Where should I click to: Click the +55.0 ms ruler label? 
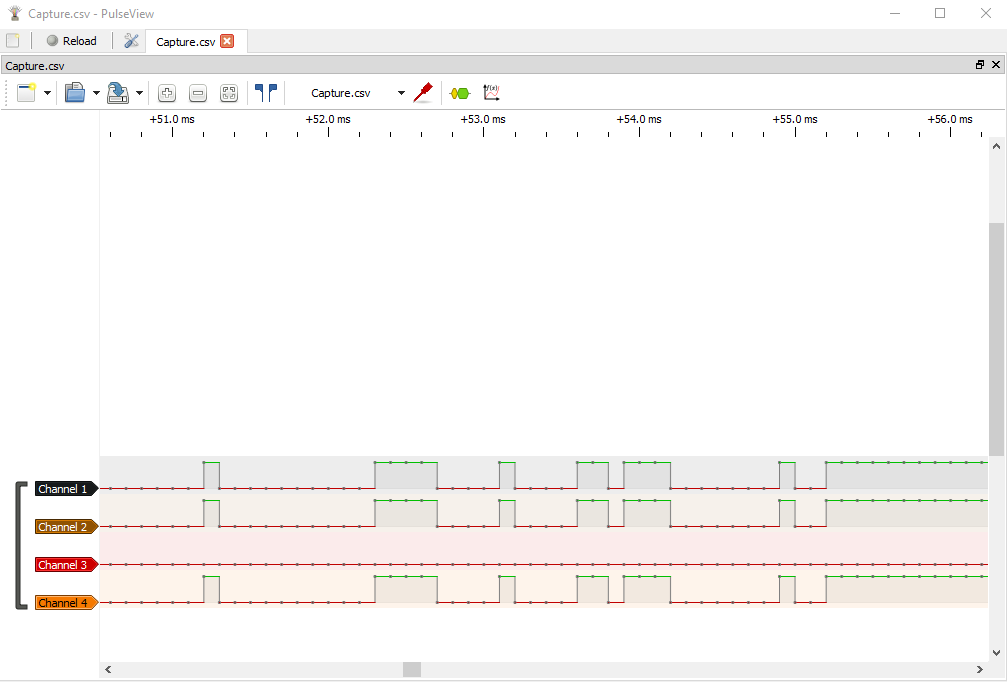795,119
